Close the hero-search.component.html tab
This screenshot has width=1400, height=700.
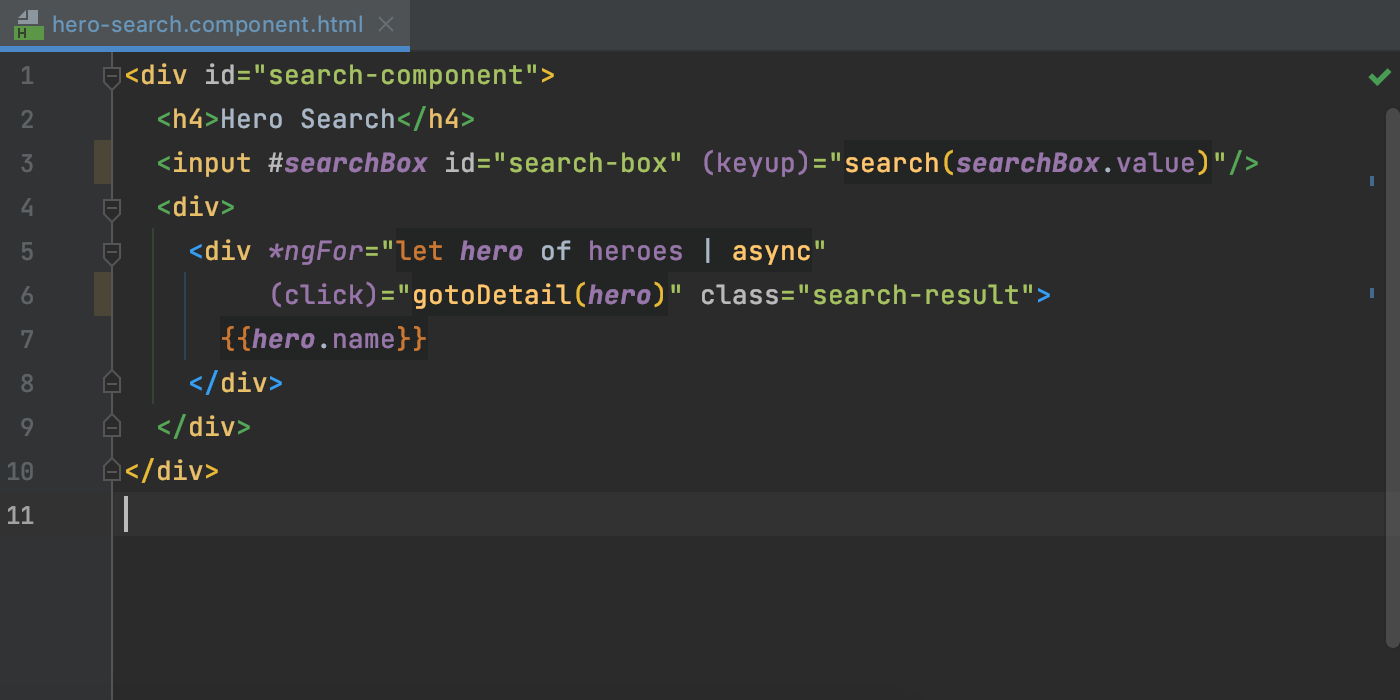(x=387, y=25)
